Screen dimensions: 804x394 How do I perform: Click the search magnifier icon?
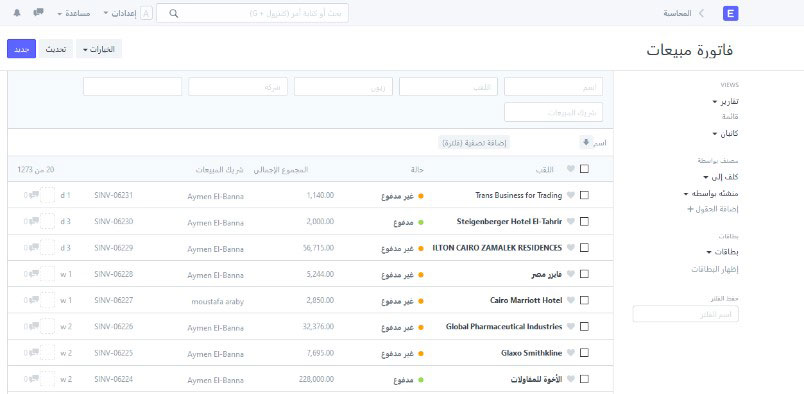tap(174, 13)
